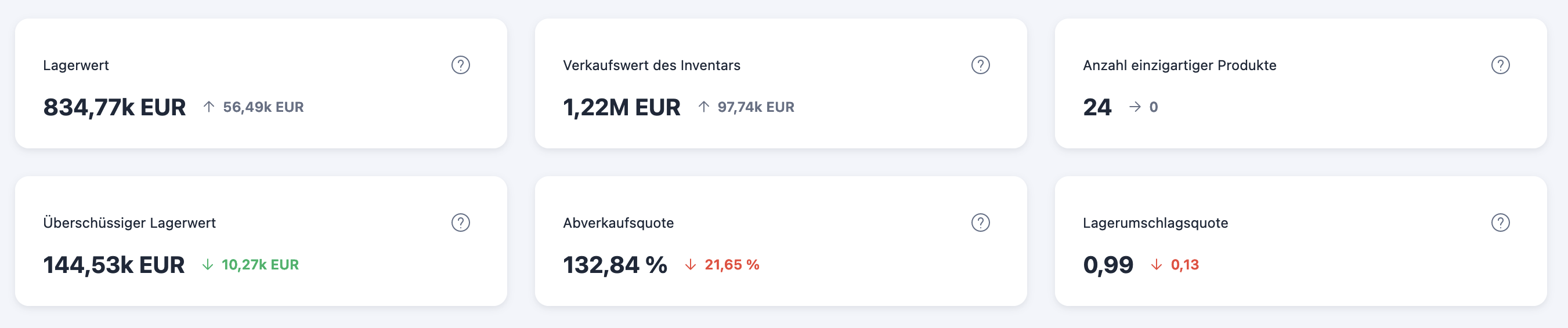
Task: Click the Abverkaufsquote question mark icon
Action: [980, 223]
